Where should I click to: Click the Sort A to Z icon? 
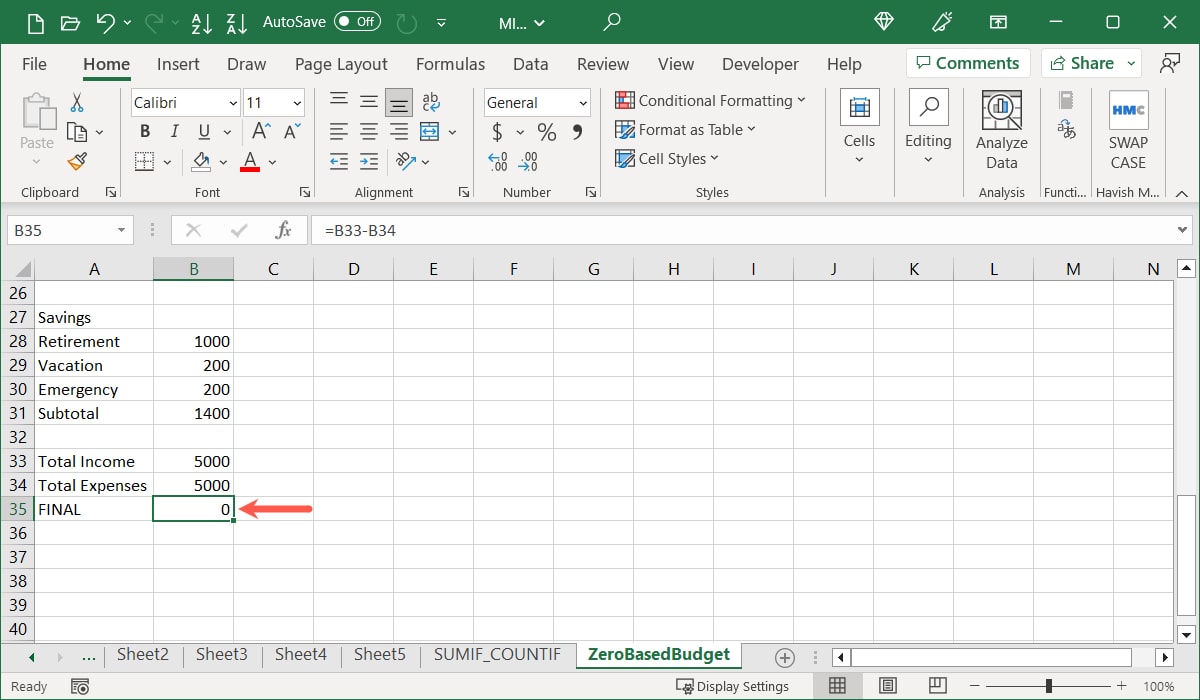[x=200, y=22]
